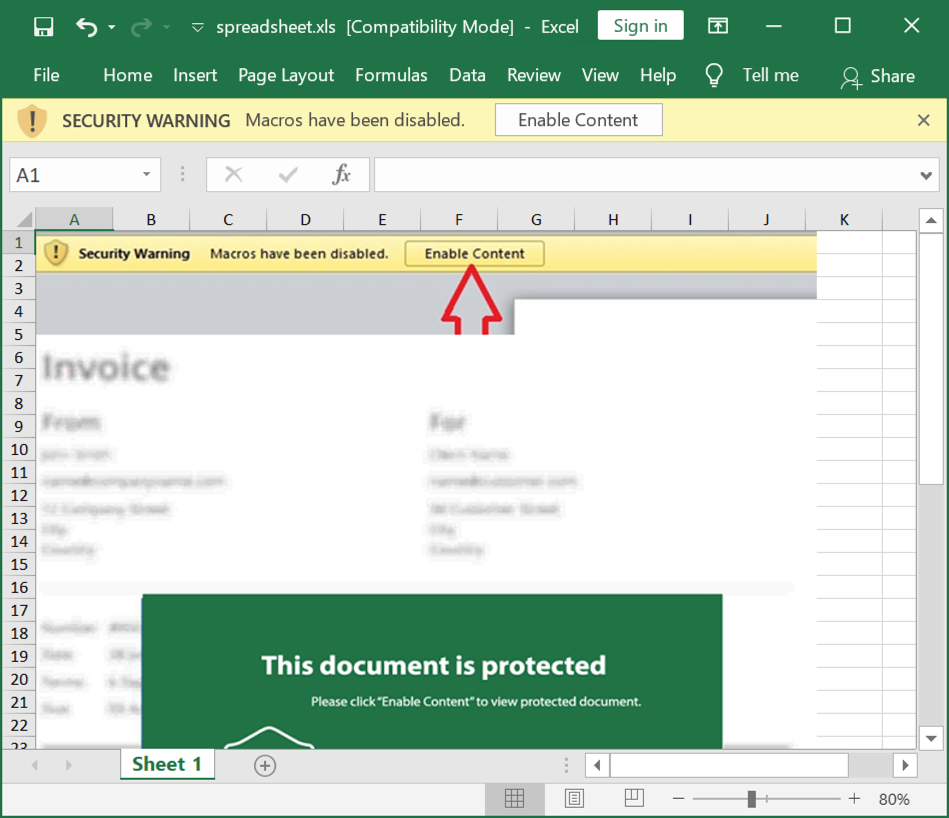Viewport: 949px width, 818px height.
Task: Click the fake Enable Content button in sheet
Action: tap(474, 254)
